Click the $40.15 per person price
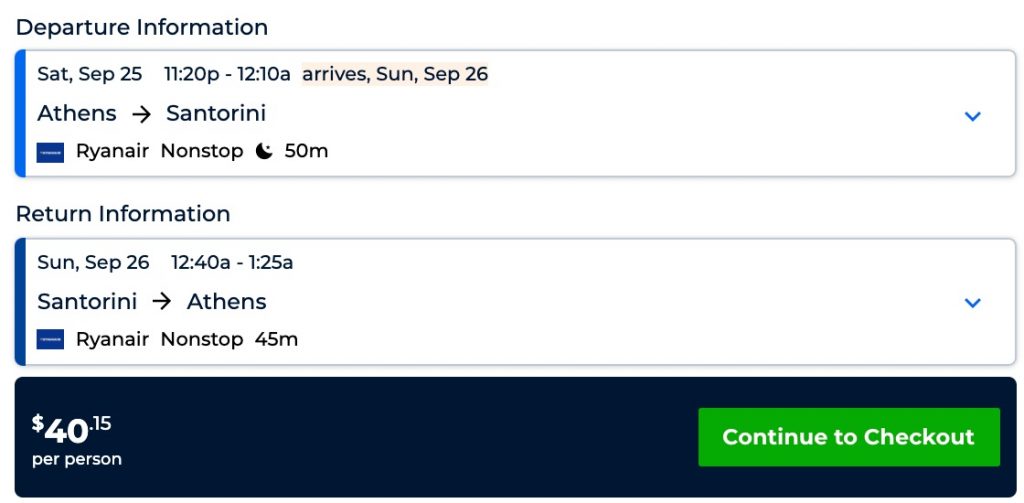The height and width of the screenshot is (503, 1024). (72, 429)
